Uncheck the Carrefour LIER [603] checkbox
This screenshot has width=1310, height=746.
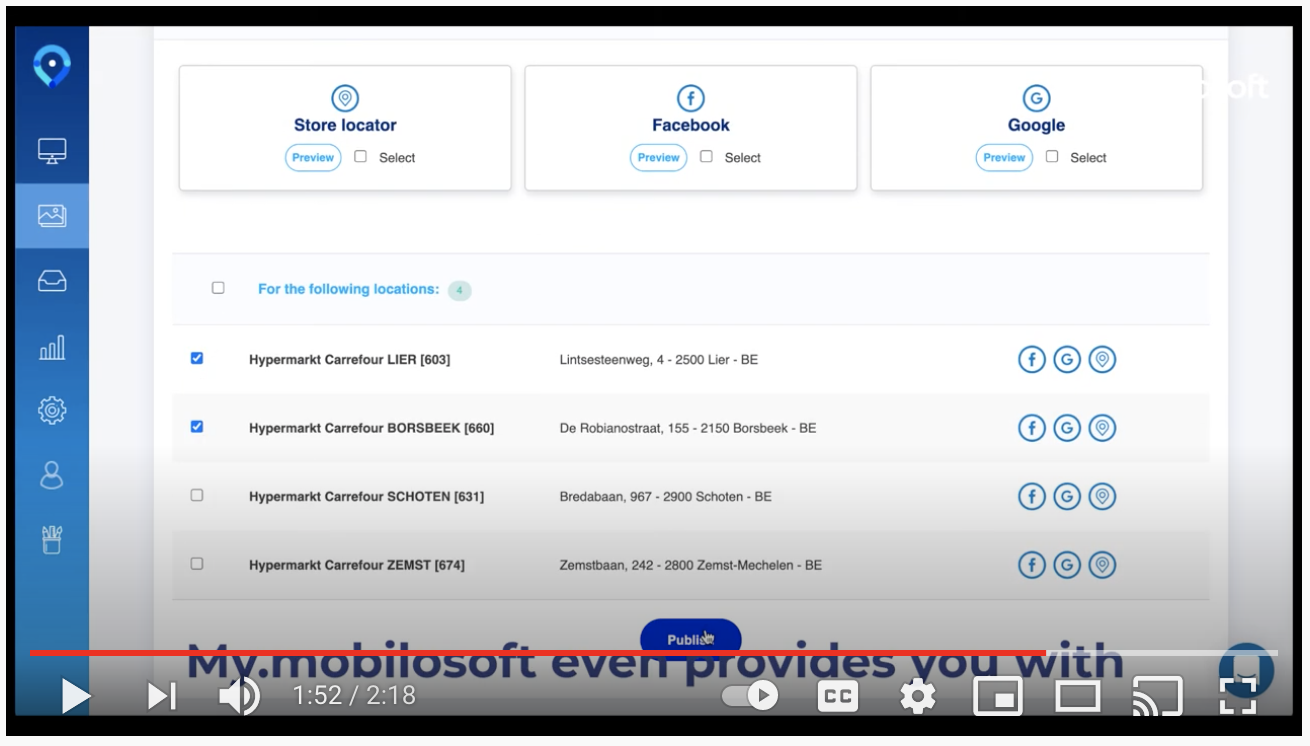click(197, 358)
